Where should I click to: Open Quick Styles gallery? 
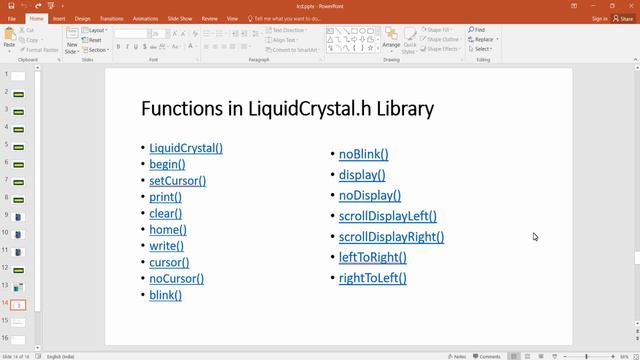click(409, 41)
